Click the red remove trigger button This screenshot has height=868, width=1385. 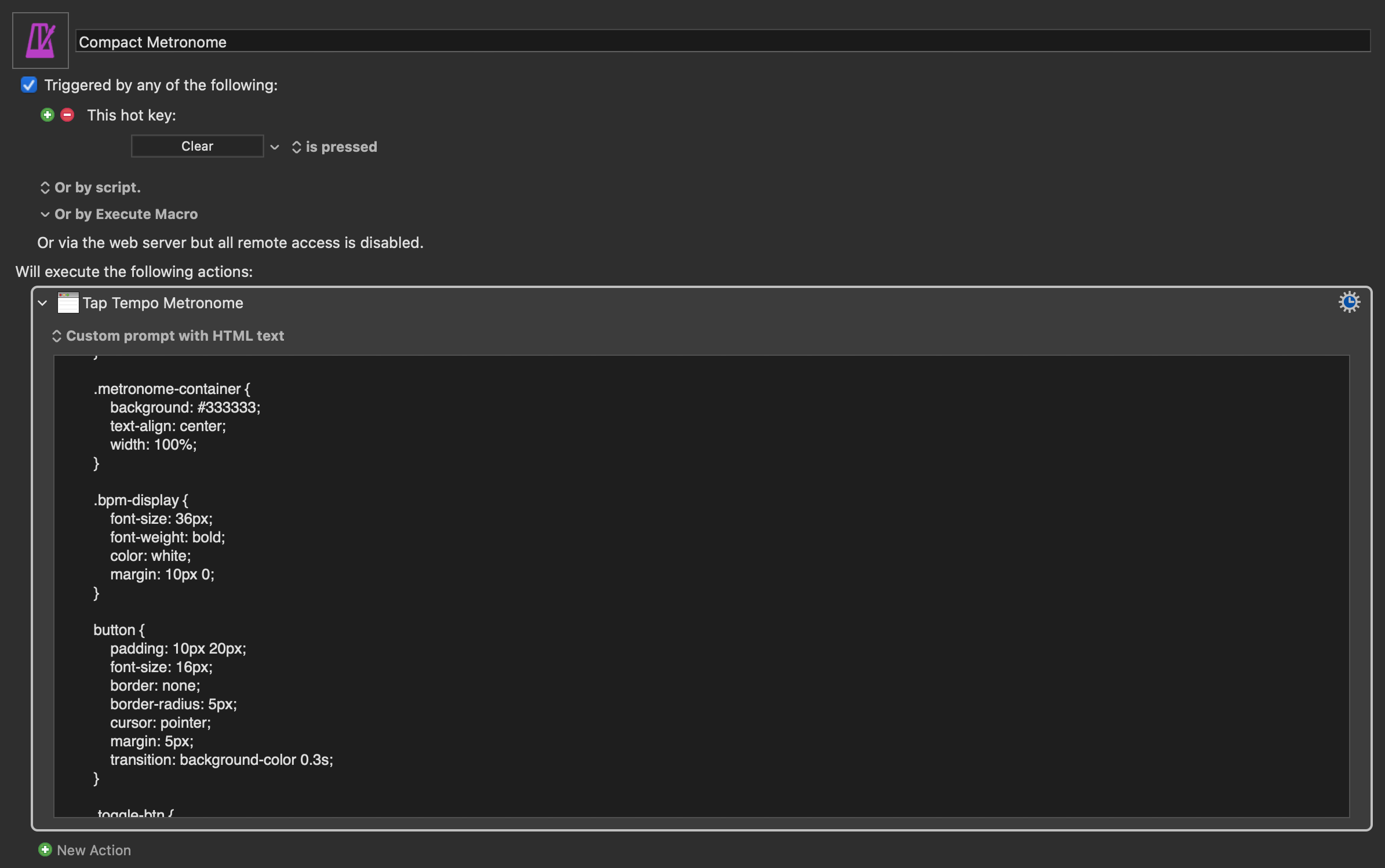[67, 115]
